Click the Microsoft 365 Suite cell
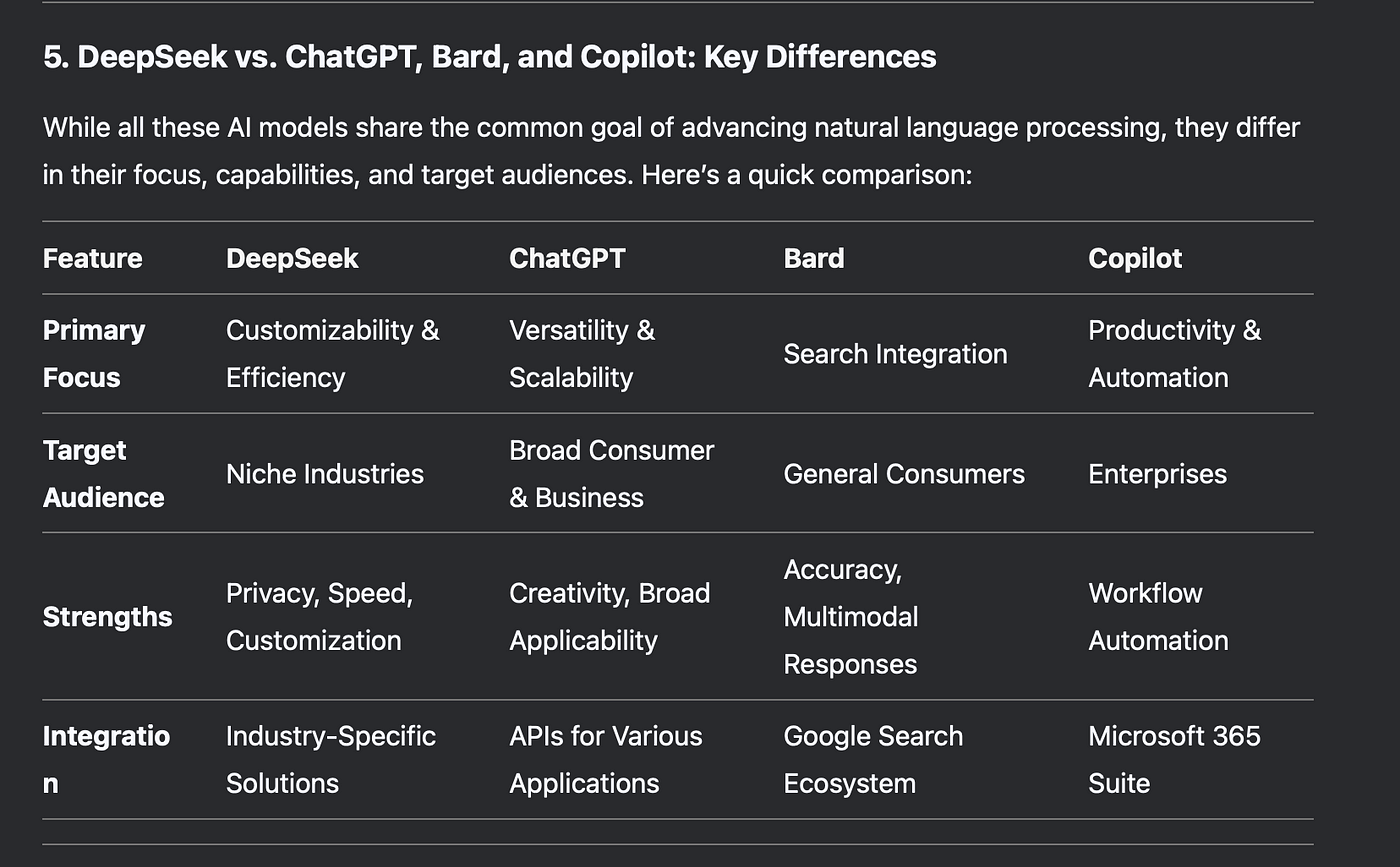The image size is (1400, 867). point(1174,759)
